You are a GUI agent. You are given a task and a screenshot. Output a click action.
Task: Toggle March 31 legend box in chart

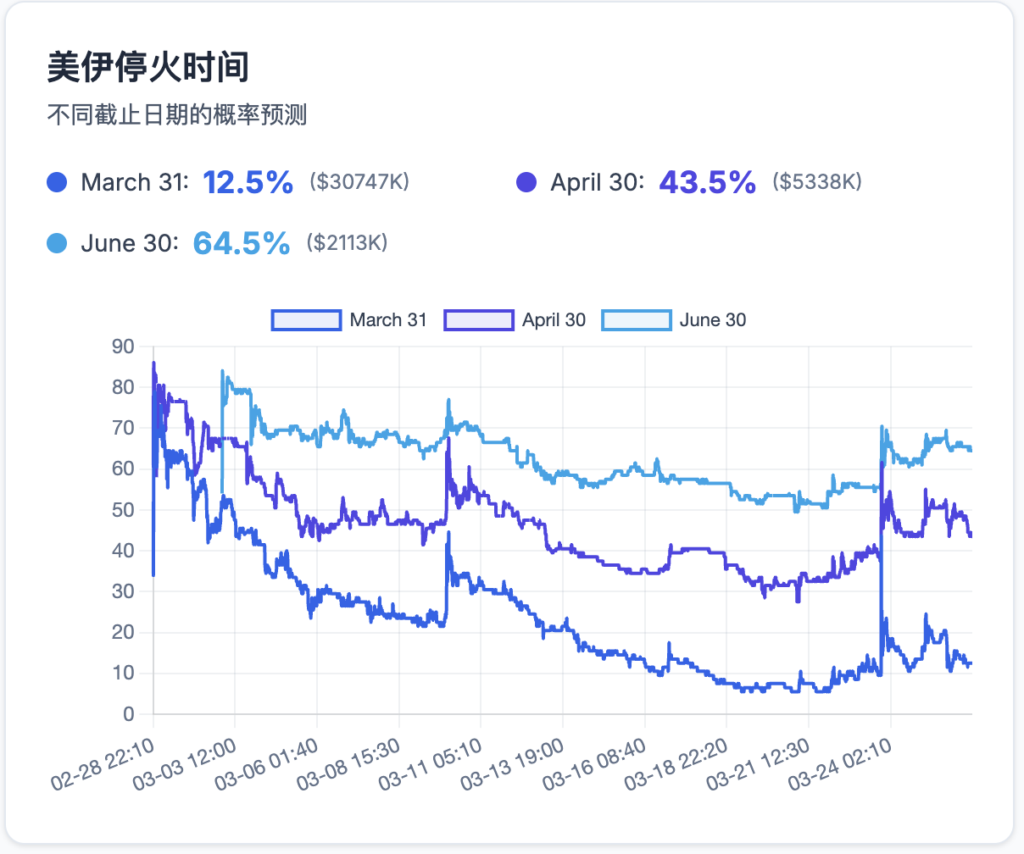point(306,320)
